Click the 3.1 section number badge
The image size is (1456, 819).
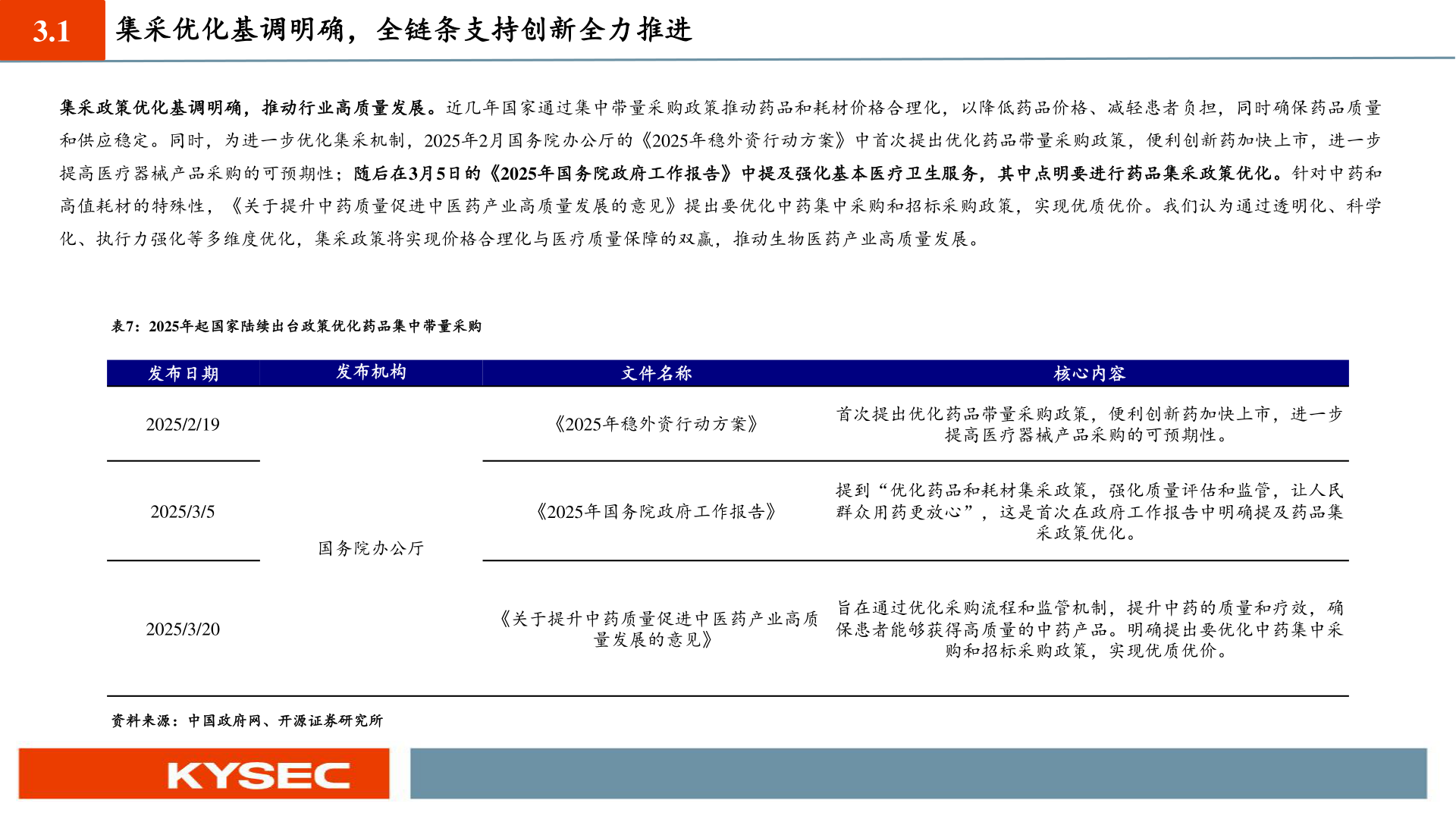[x=52, y=30]
